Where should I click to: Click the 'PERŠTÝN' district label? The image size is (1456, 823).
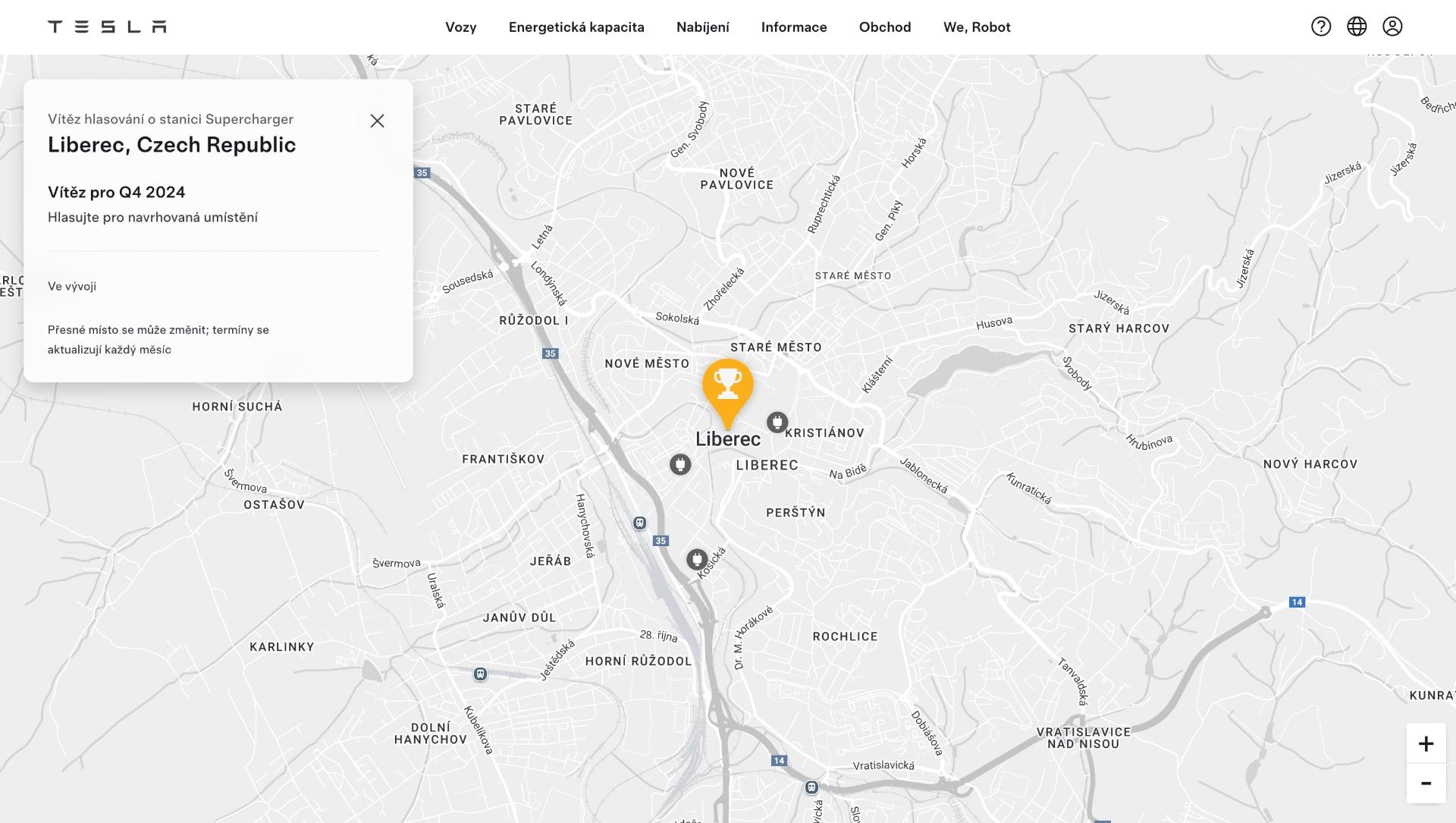pyautogui.click(x=795, y=513)
